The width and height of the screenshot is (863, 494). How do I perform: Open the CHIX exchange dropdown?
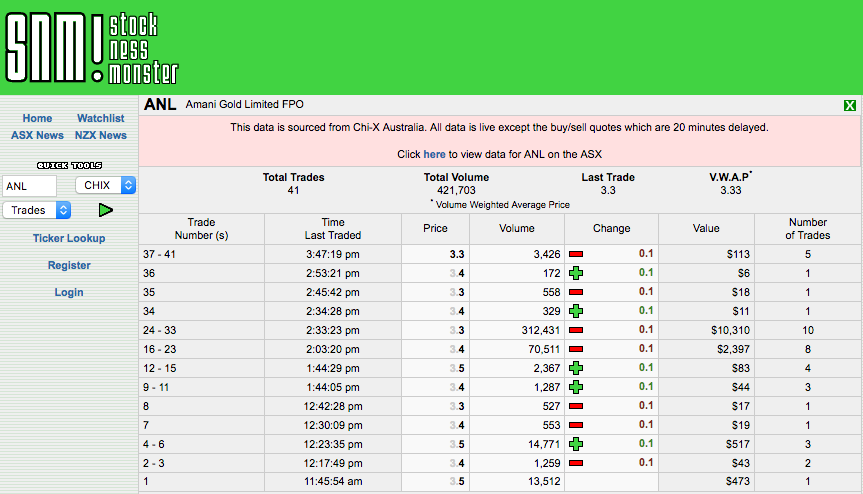(106, 185)
